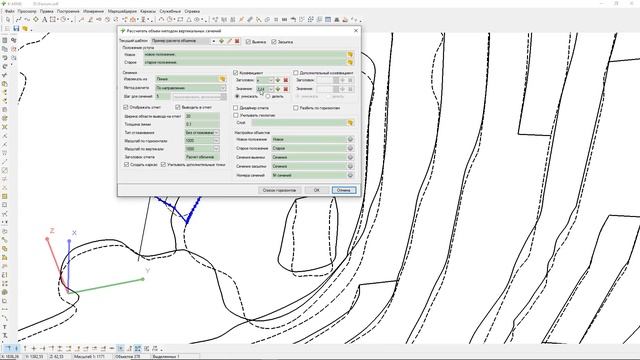The image size is (640, 360).
Task: Click the yellow layers icon beside save
Action: coord(25,29)
